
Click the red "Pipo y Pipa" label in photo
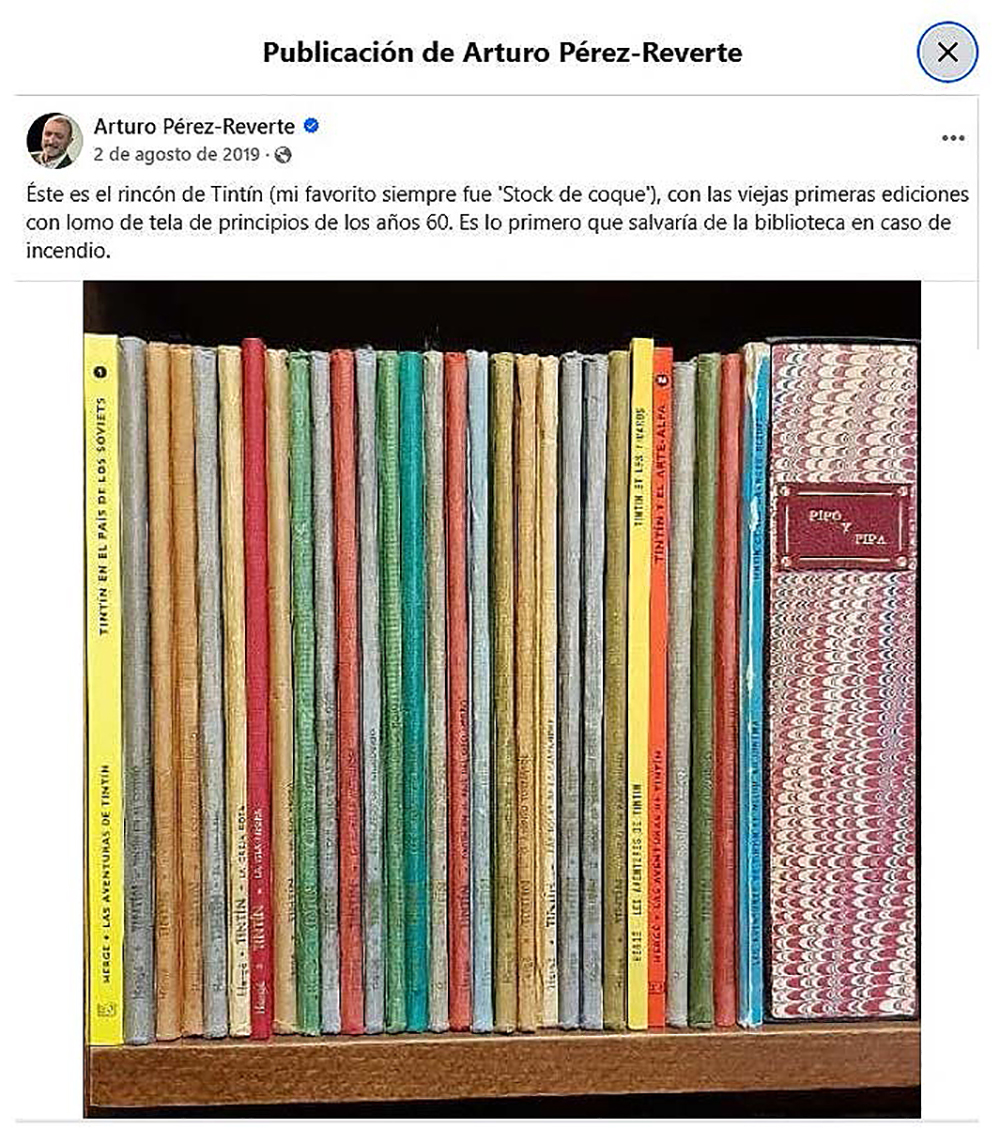[x=845, y=527]
